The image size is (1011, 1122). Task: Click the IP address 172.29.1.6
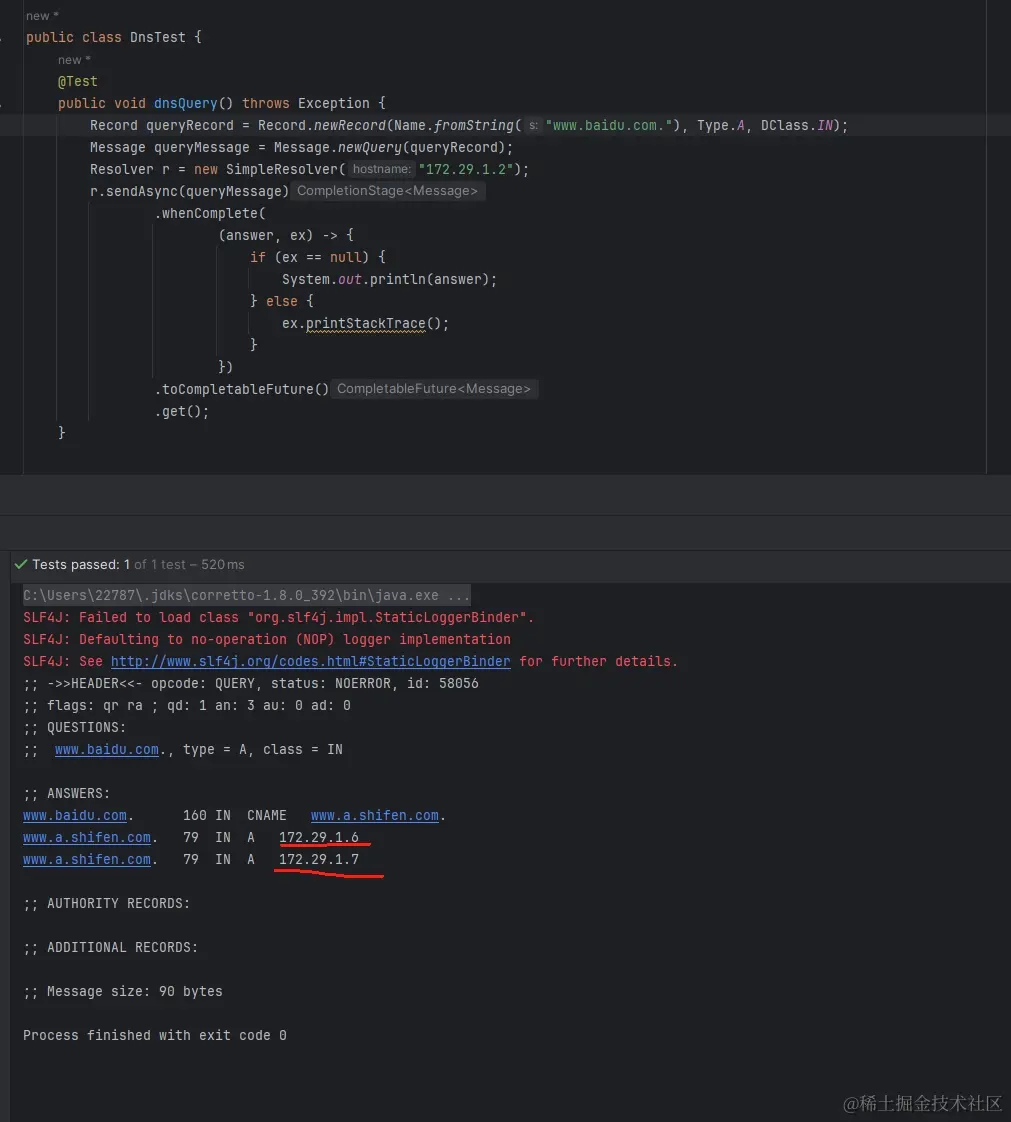pyautogui.click(x=318, y=837)
